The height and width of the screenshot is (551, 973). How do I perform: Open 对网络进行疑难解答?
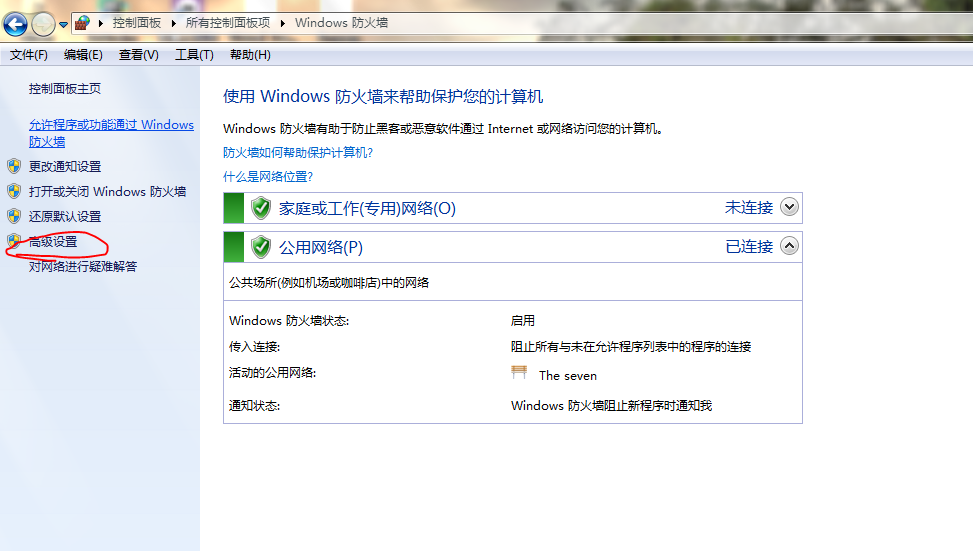83,266
